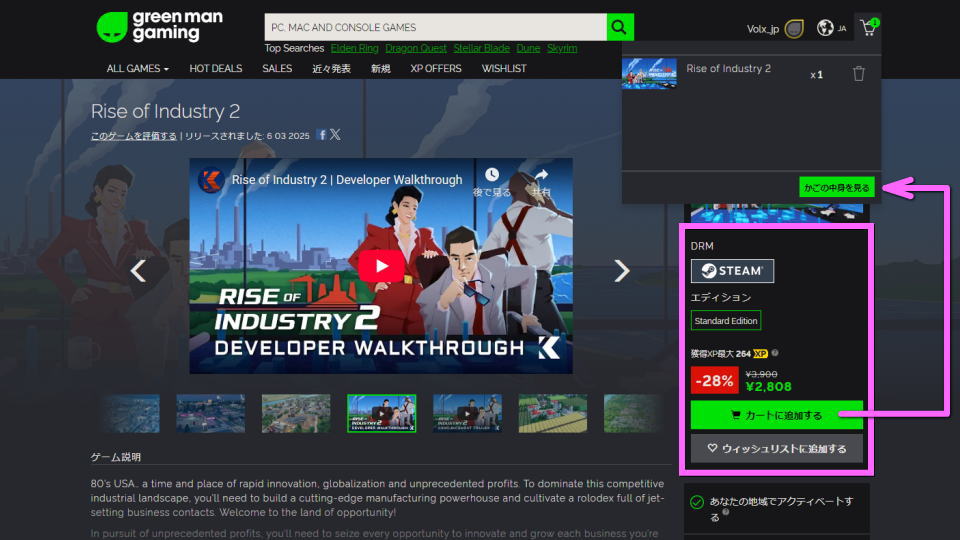Play the Developer Walkthrough video
The width and height of the screenshot is (960, 540).
381,266
